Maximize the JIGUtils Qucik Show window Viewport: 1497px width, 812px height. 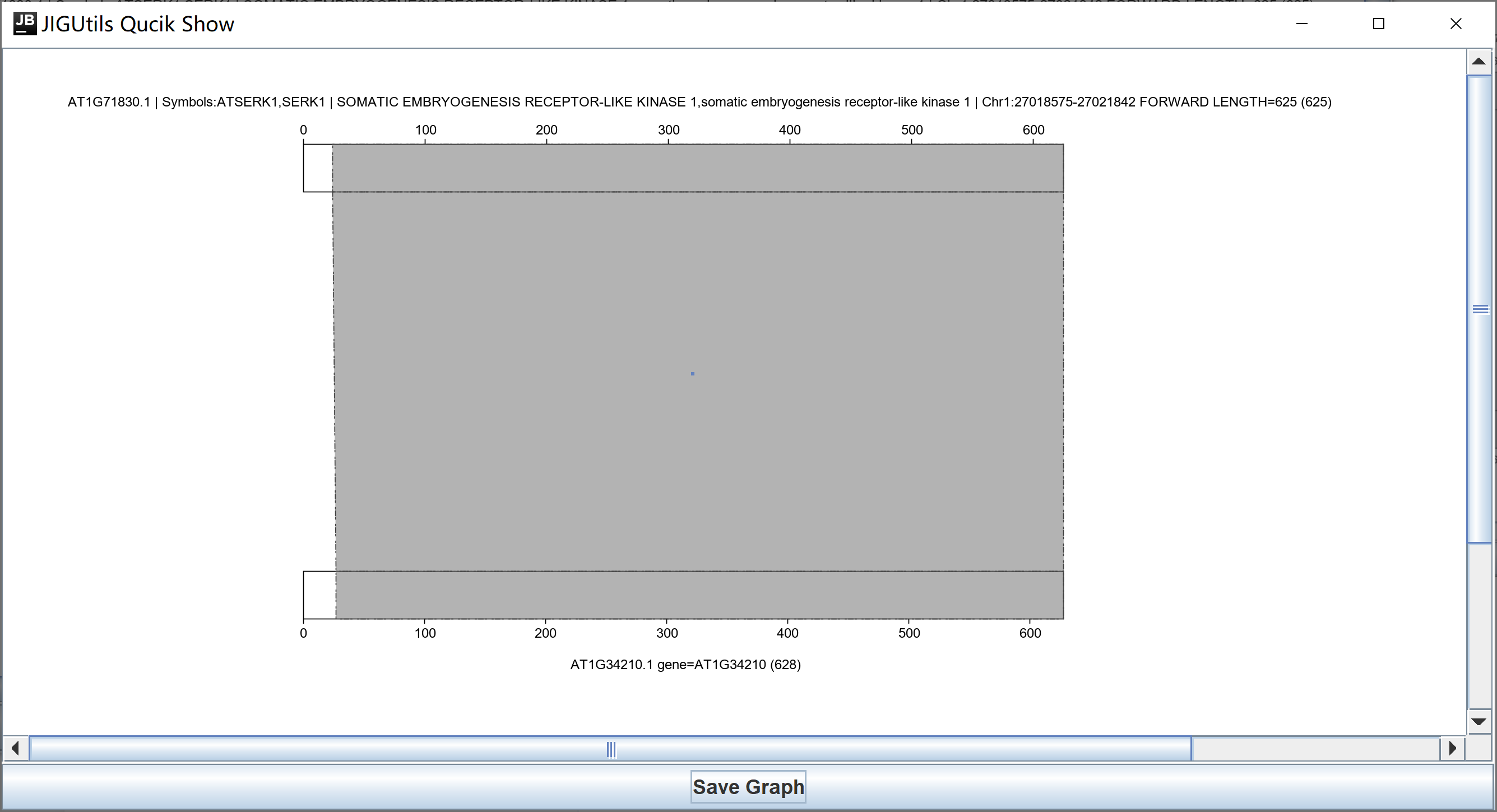[x=1378, y=24]
